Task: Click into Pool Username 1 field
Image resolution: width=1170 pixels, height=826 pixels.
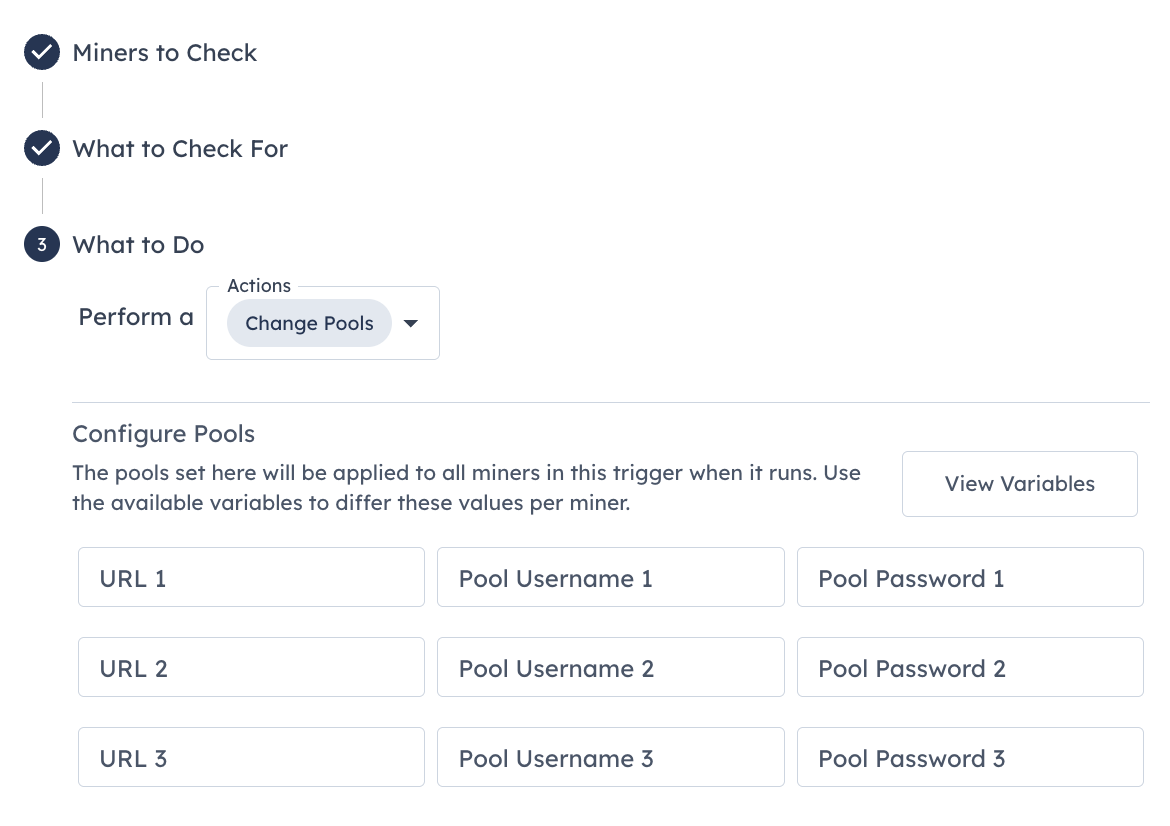Action: point(610,578)
